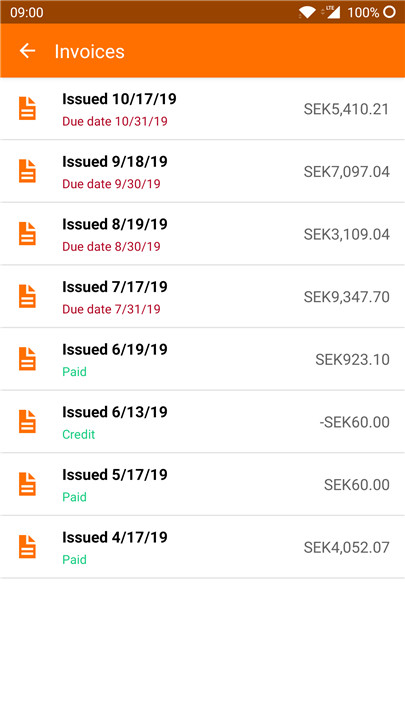Click document icon for invoice issued 8/19/19

click(27, 234)
